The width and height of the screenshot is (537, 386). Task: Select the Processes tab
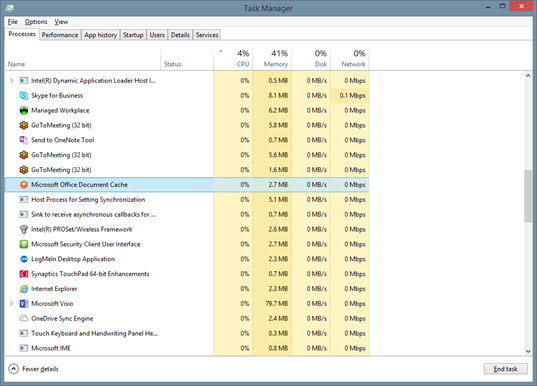(x=22, y=34)
